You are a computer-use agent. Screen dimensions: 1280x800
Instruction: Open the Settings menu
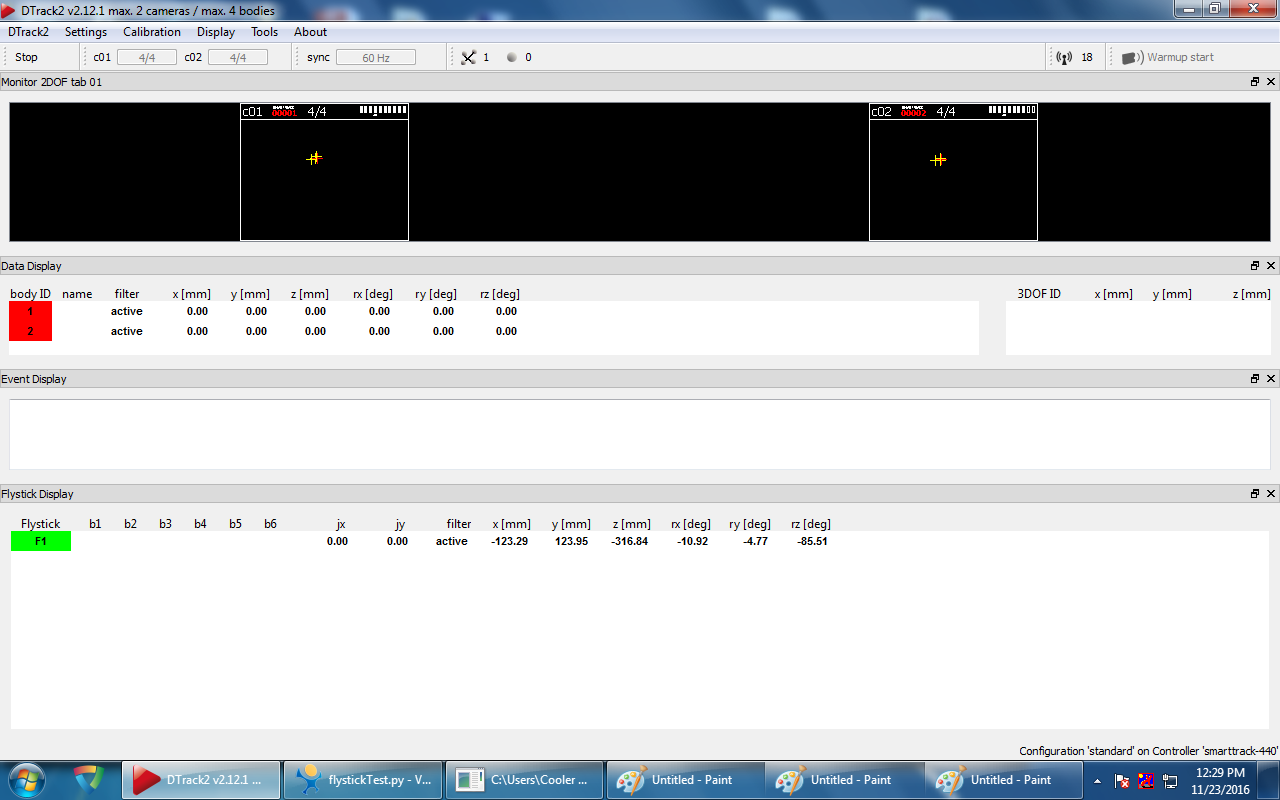(86, 32)
